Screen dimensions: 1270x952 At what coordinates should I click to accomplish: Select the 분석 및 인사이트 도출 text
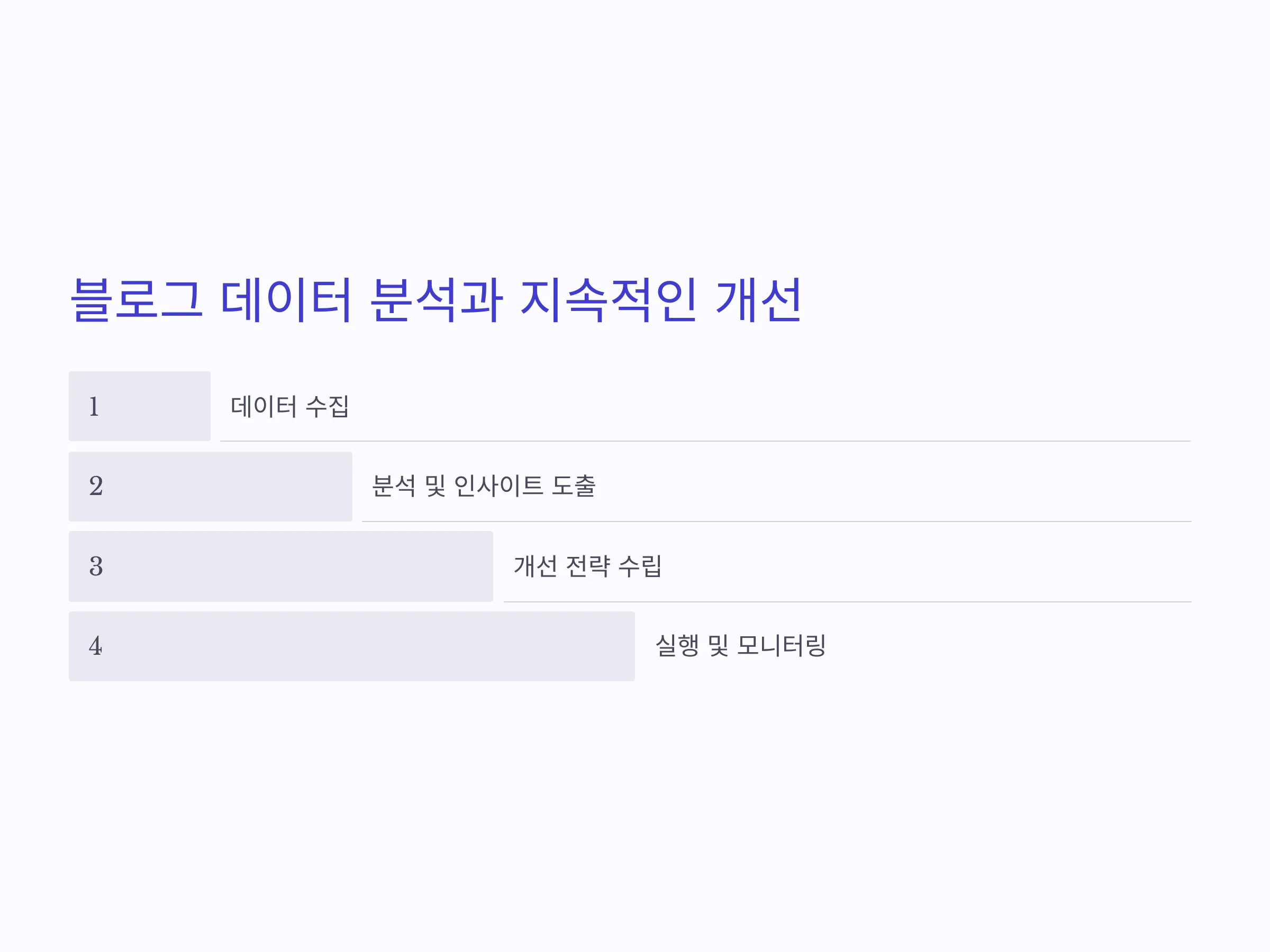pos(484,487)
